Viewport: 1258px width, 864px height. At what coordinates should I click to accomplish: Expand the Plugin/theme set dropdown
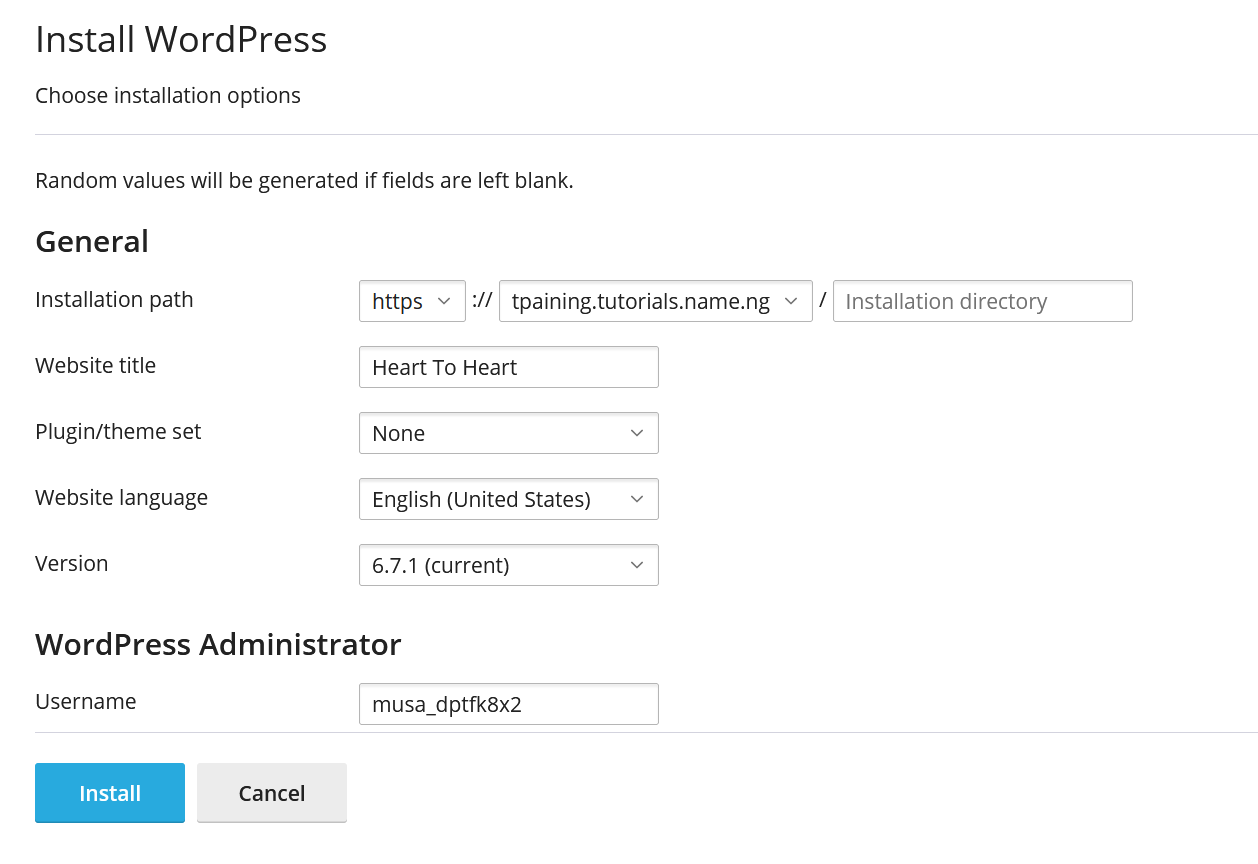tap(509, 433)
